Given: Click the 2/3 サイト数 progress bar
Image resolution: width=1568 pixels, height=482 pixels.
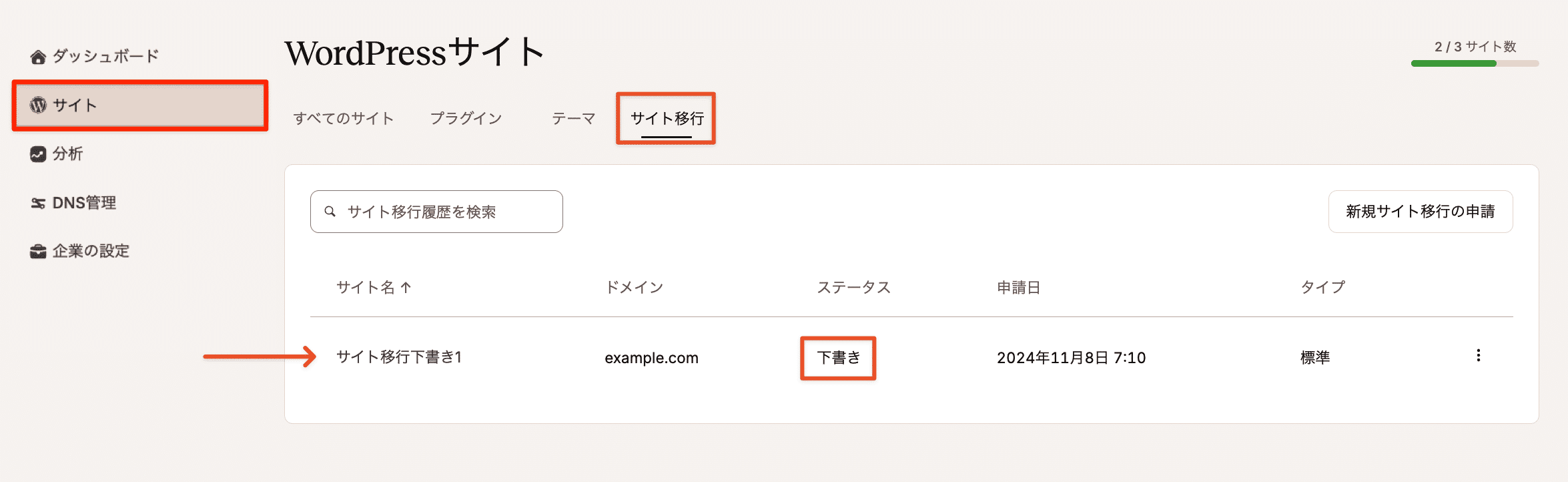Looking at the screenshot, I should tap(1474, 63).
